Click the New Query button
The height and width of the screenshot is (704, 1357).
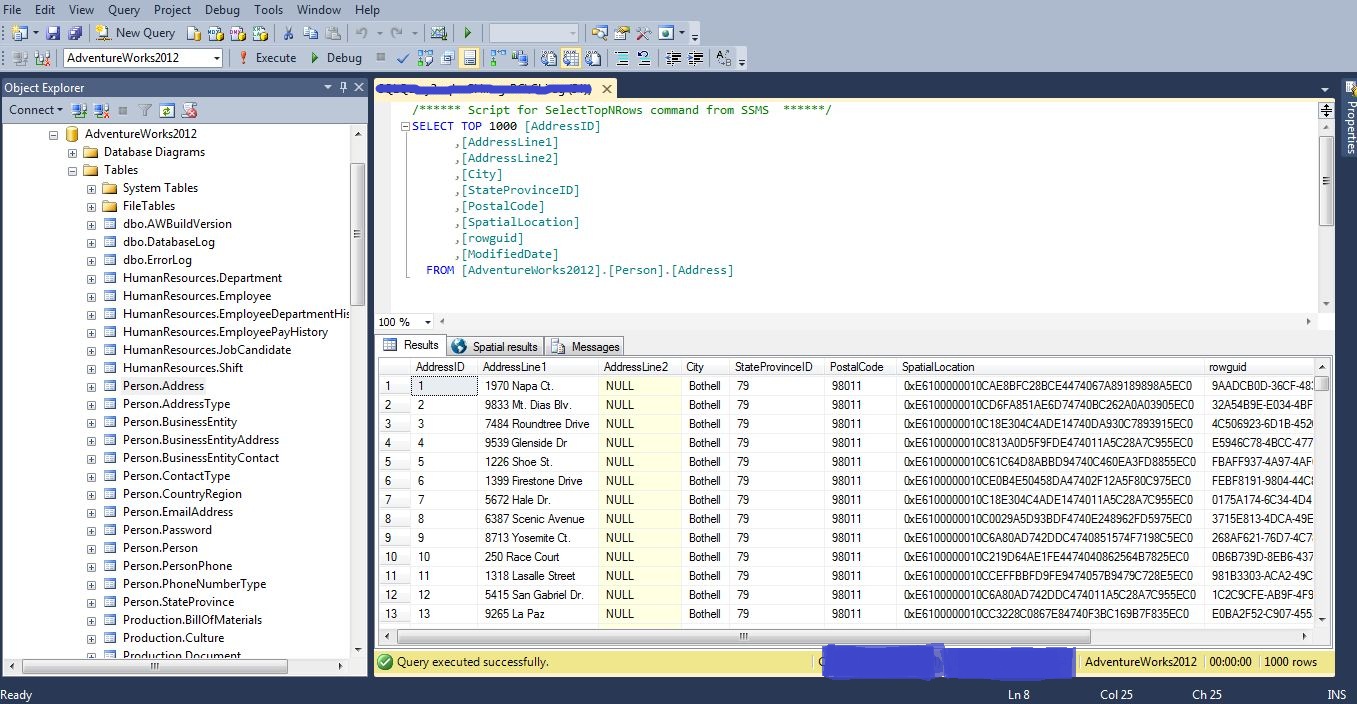pyautogui.click(x=135, y=33)
